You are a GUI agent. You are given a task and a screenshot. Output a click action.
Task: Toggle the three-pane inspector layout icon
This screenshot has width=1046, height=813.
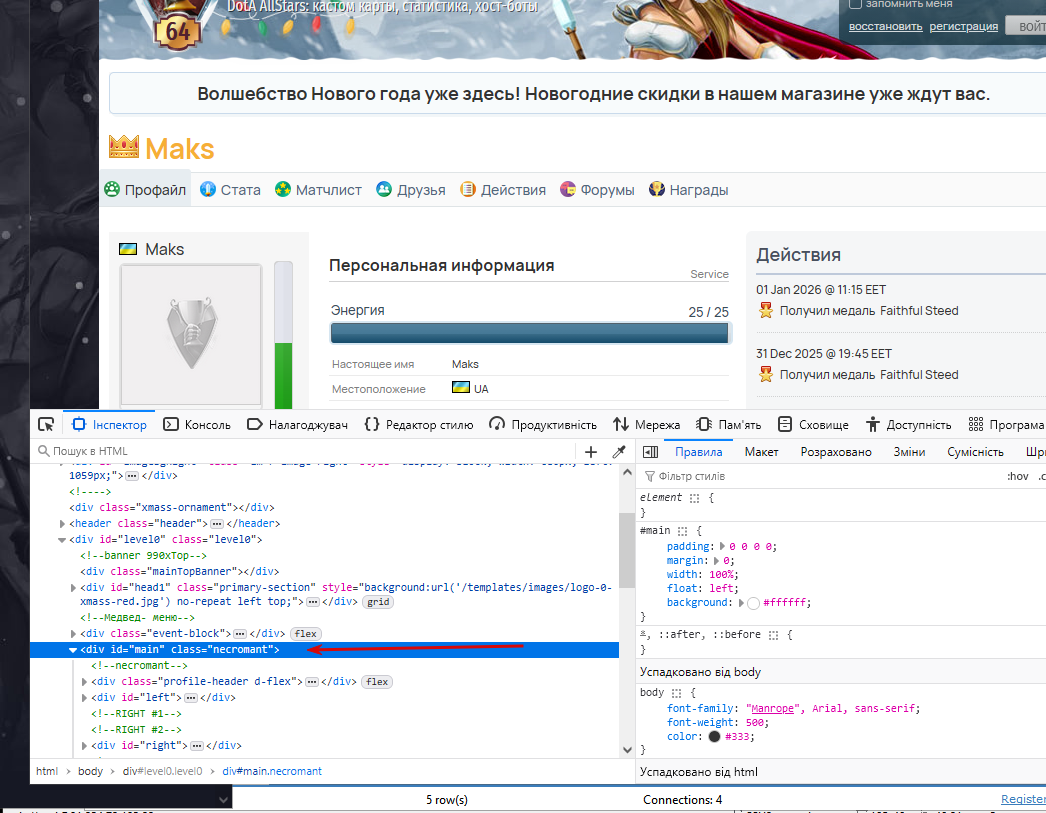click(650, 452)
